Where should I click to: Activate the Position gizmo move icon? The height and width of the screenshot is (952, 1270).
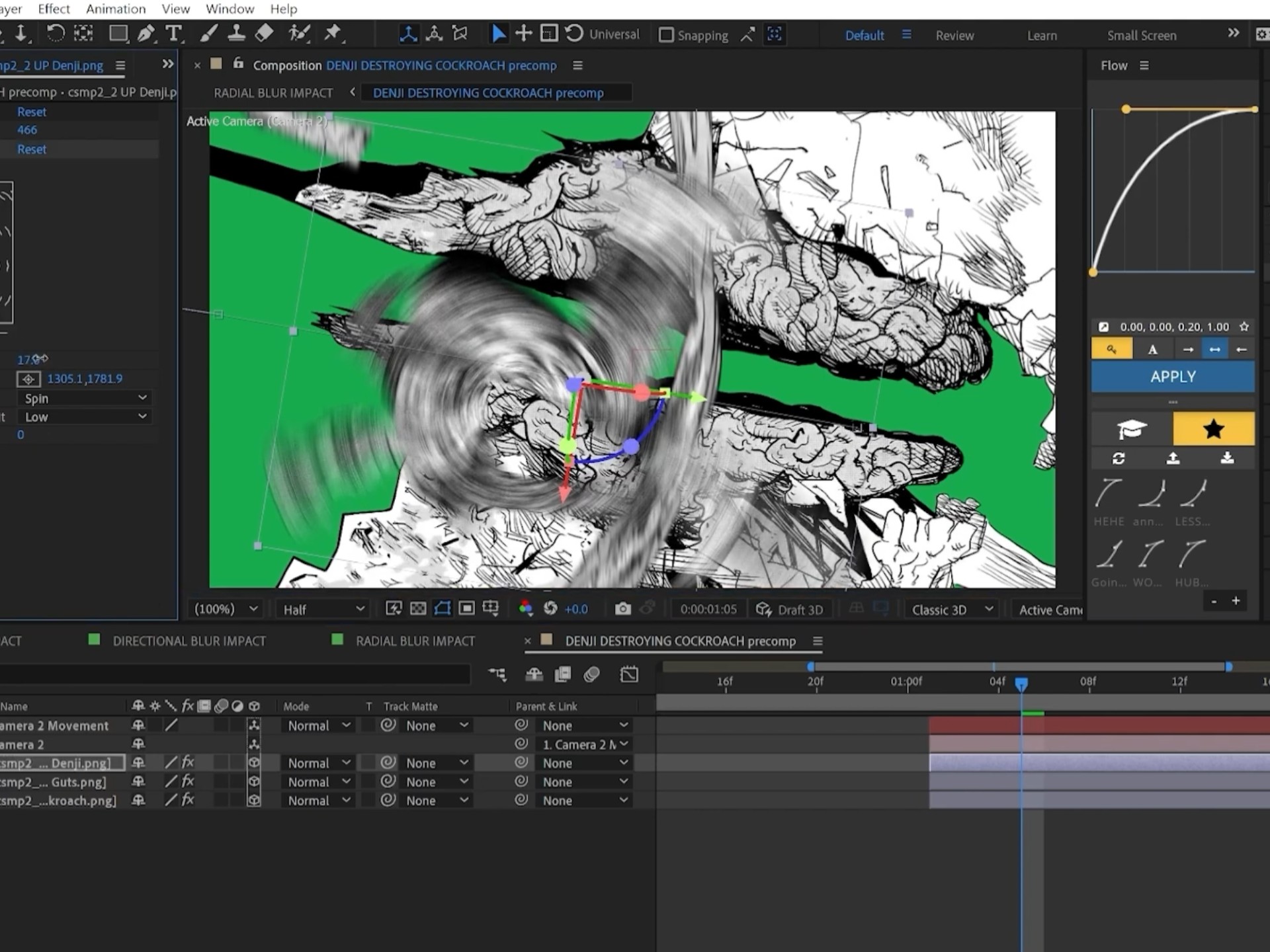click(524, 34)
